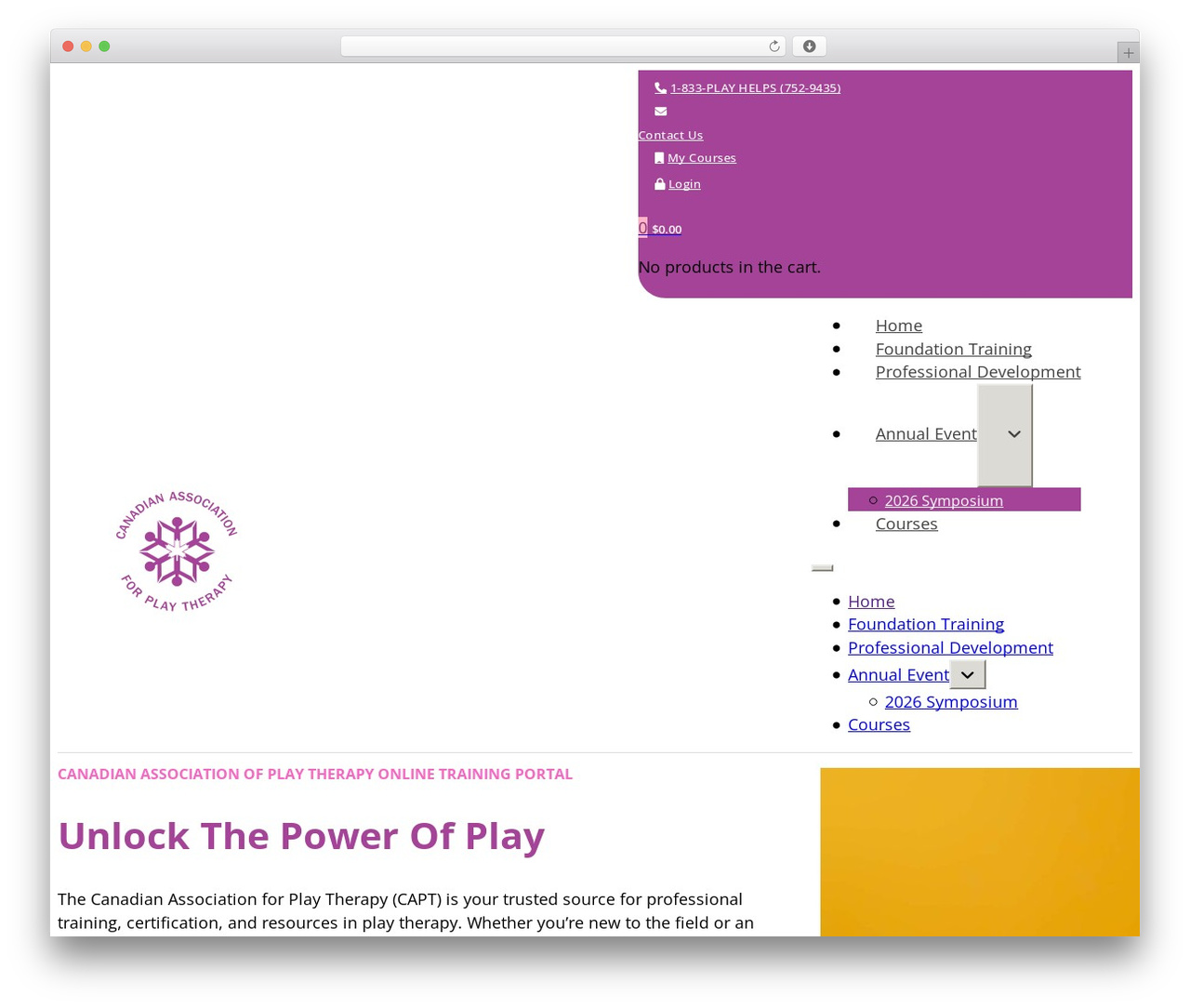Image resolution: width=1190 pixels, height=1008 pixels.
Task: Open Courses in the upper menu
Action: pyautogui.click(x=906, y=524)
